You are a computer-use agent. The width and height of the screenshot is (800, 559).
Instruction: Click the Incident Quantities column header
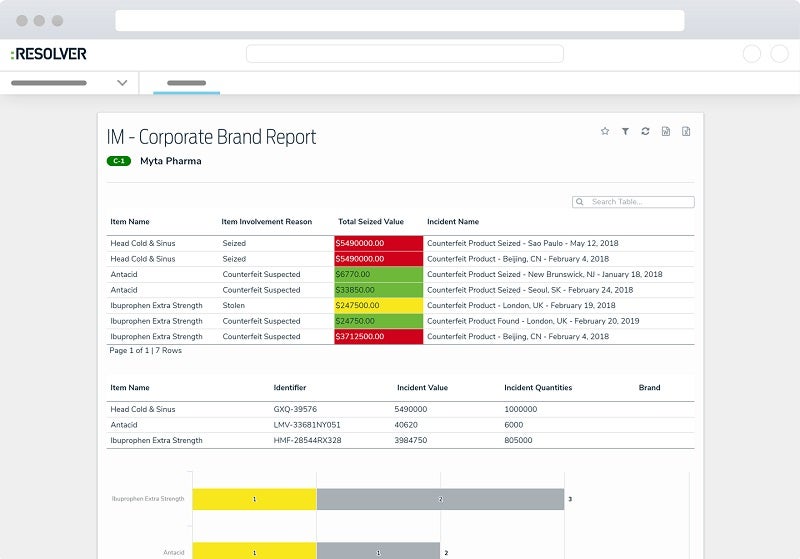[x=538, y=388]
